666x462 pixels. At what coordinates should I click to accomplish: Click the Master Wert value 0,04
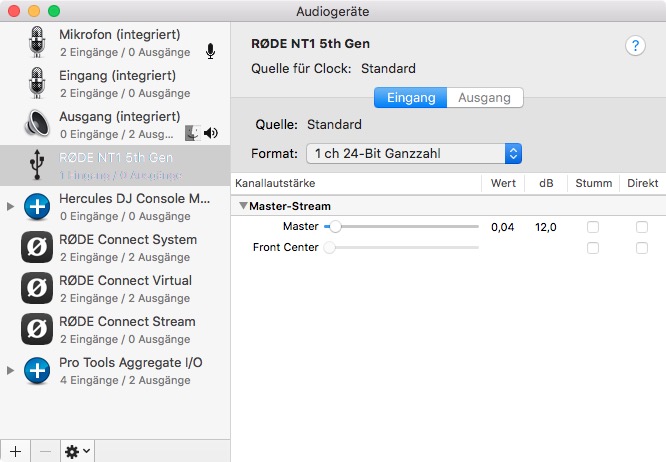coord(502,227)
